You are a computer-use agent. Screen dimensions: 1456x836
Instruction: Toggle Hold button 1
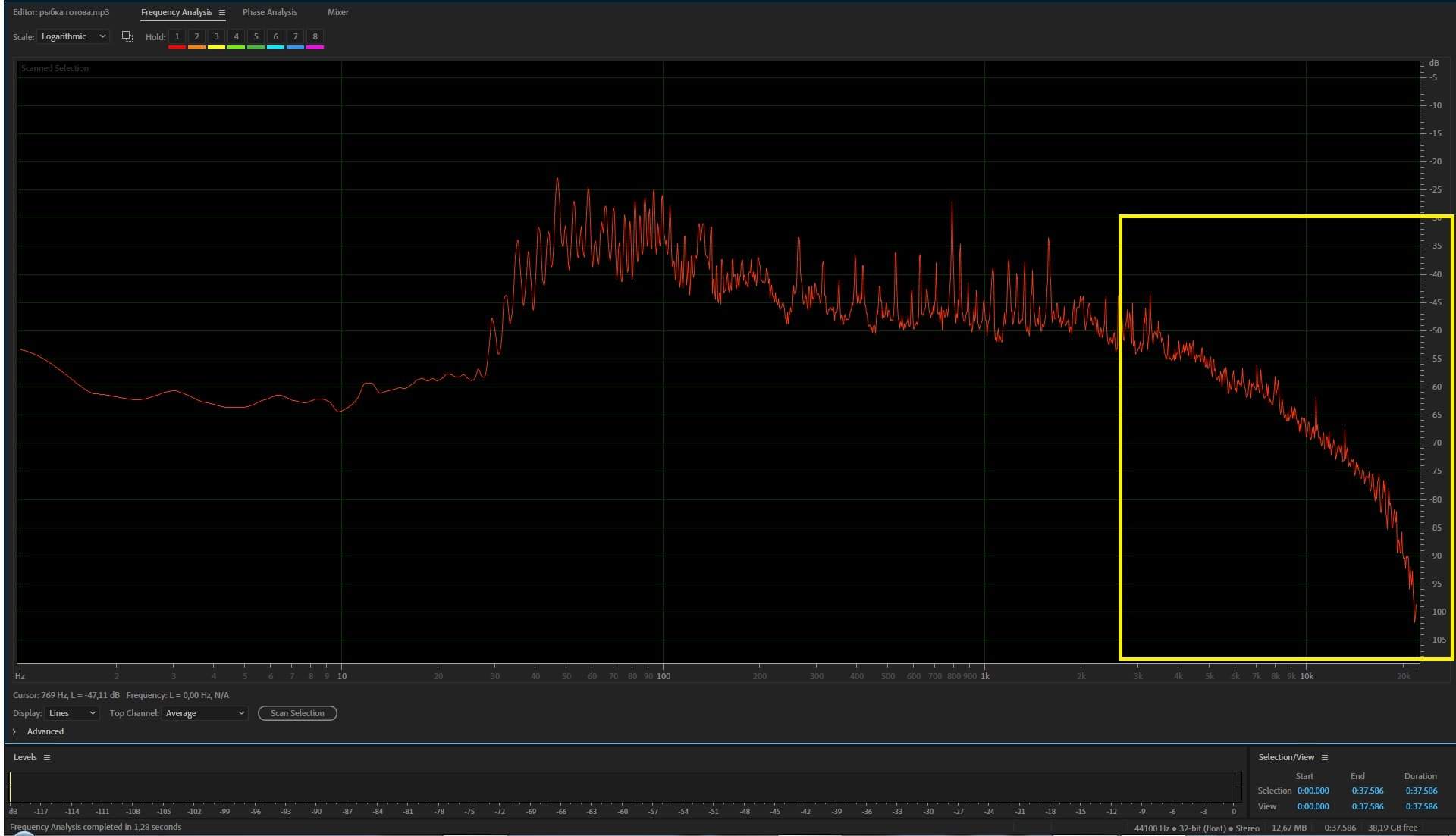click(177, 36)
